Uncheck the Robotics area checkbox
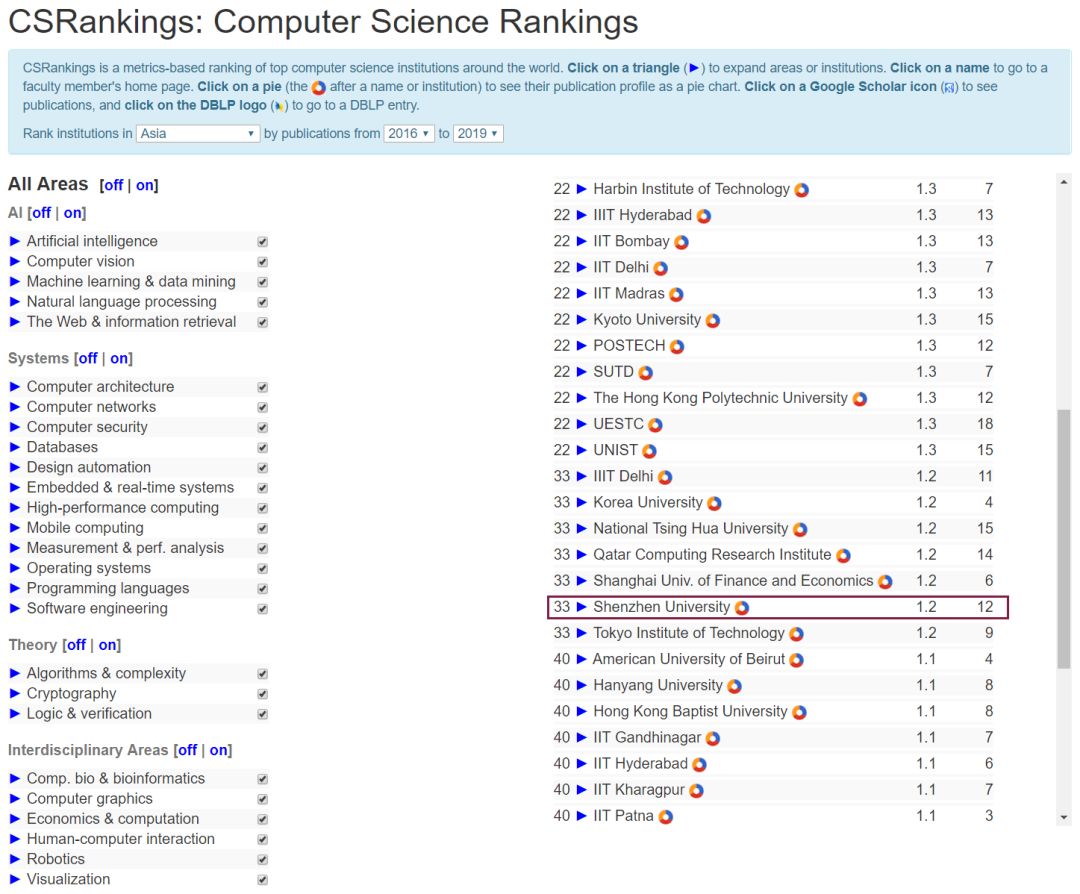The width and height of the screenshot is (1080, 894). 262,860
